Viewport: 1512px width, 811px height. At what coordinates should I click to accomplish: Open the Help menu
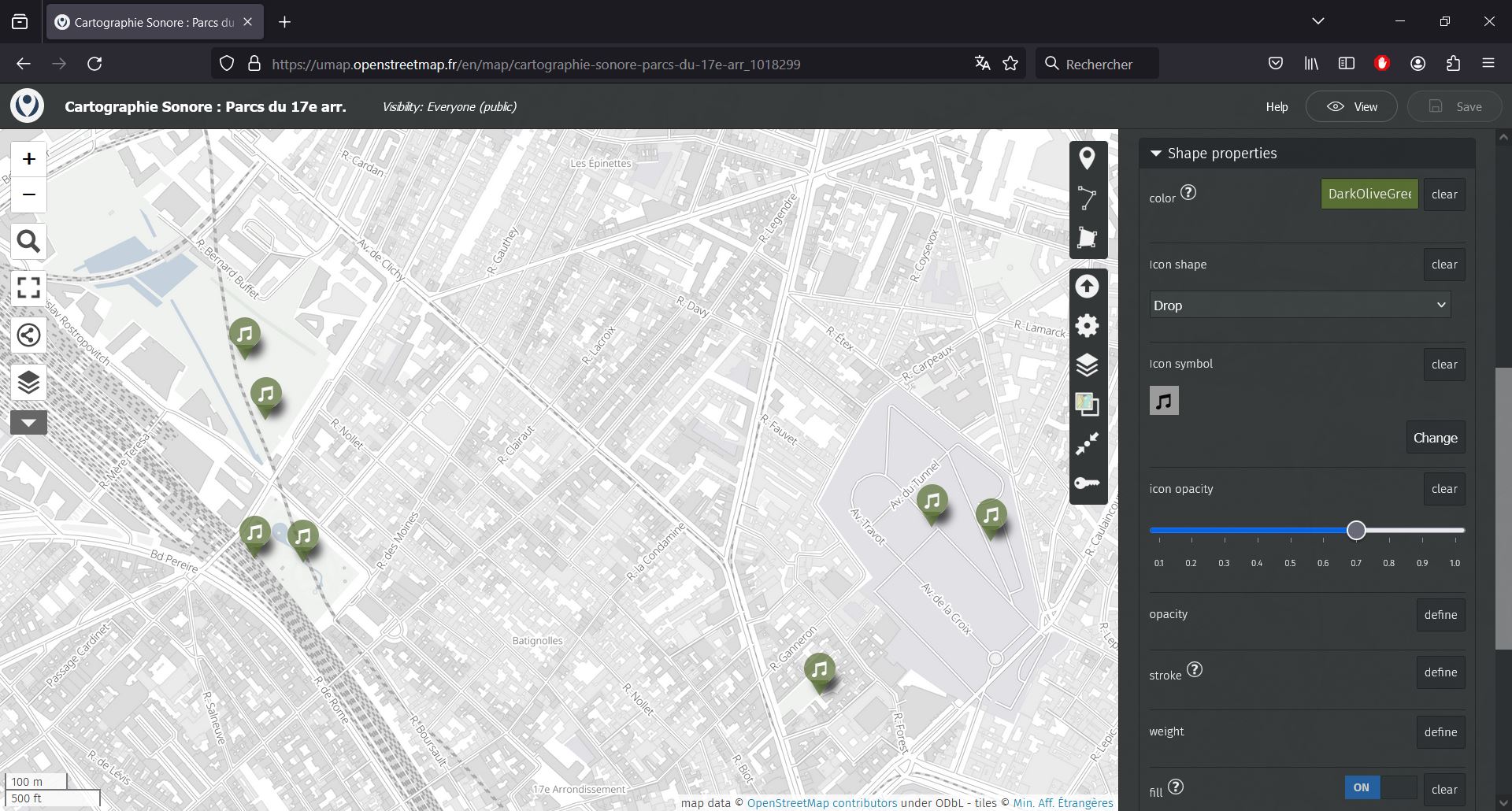[1277, 107]
